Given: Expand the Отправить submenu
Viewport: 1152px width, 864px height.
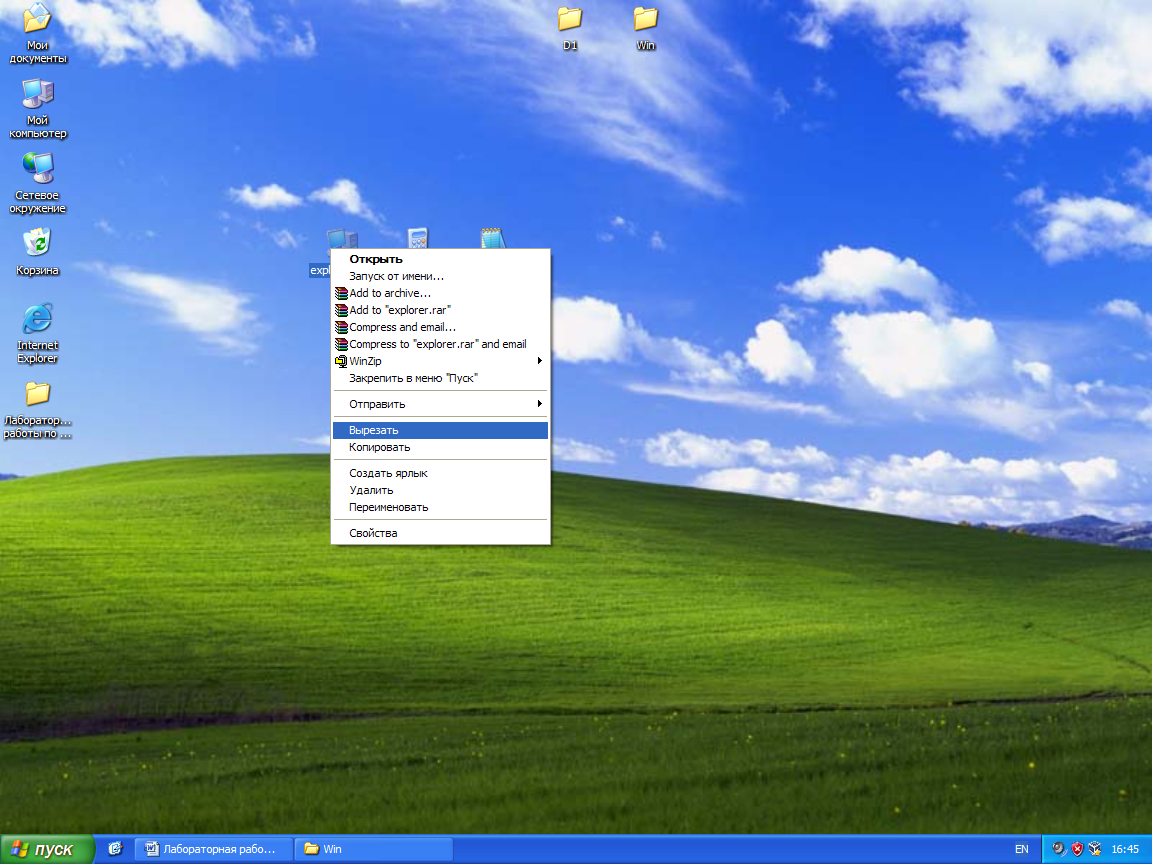Looking at the screenshot, I should pyautogui.click(x=440, y=404).
